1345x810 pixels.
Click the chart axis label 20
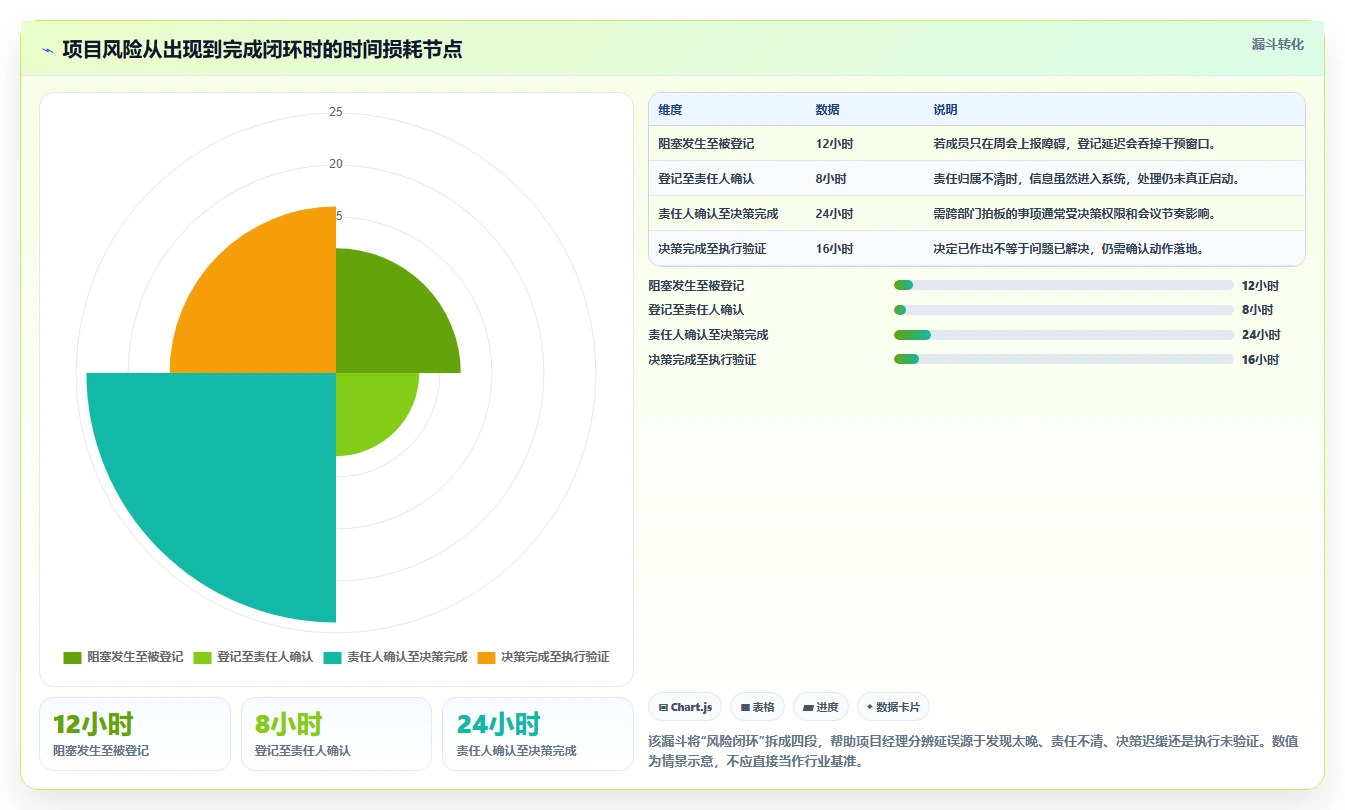pyautogui.click(x=336, y=164)
